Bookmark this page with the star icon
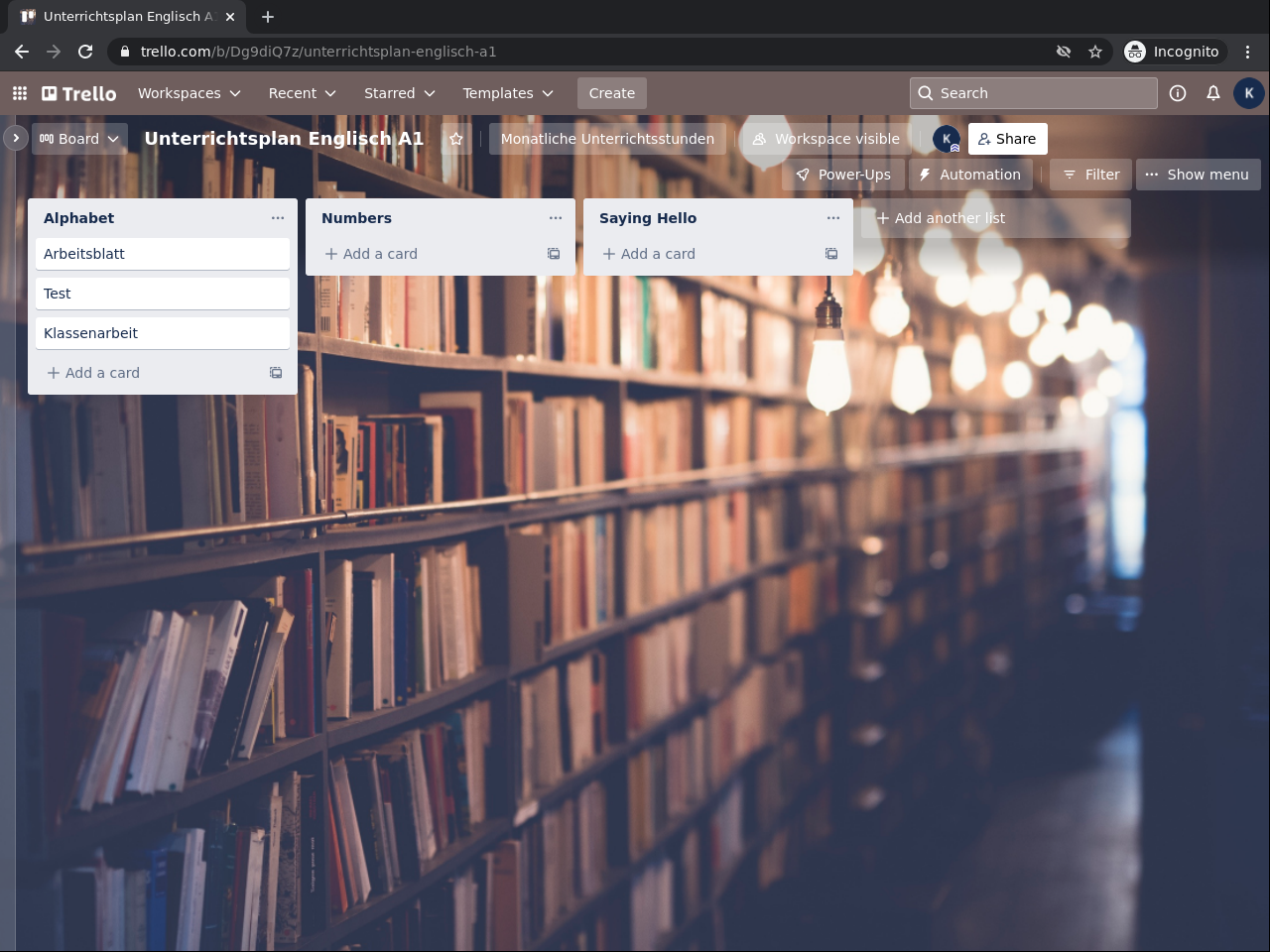Image resolution: width=1270 pixels, height=952 pixels. coord(1095,52)
